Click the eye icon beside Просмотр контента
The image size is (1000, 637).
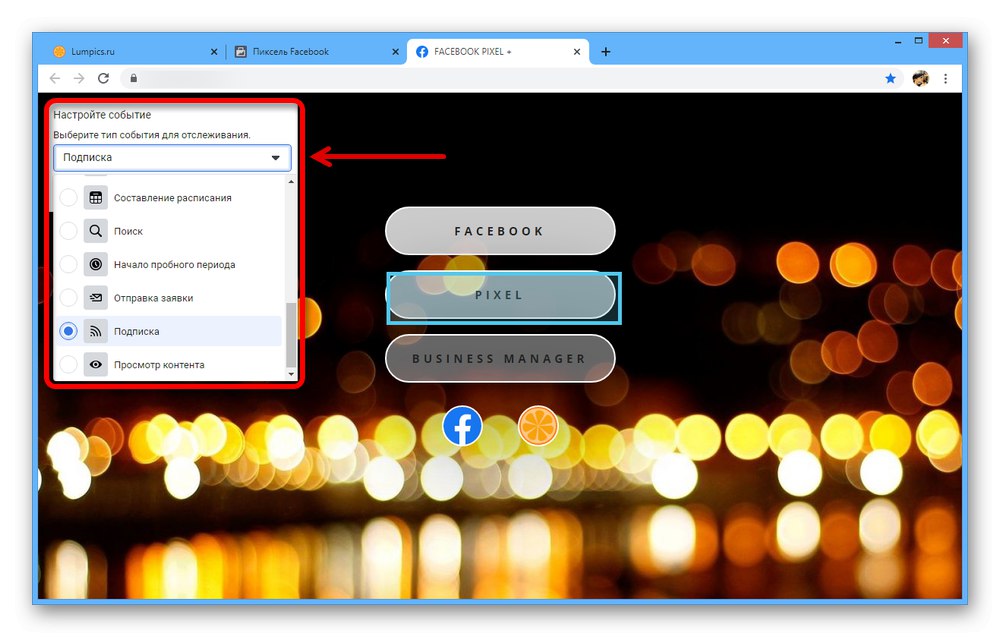(96, 365)
